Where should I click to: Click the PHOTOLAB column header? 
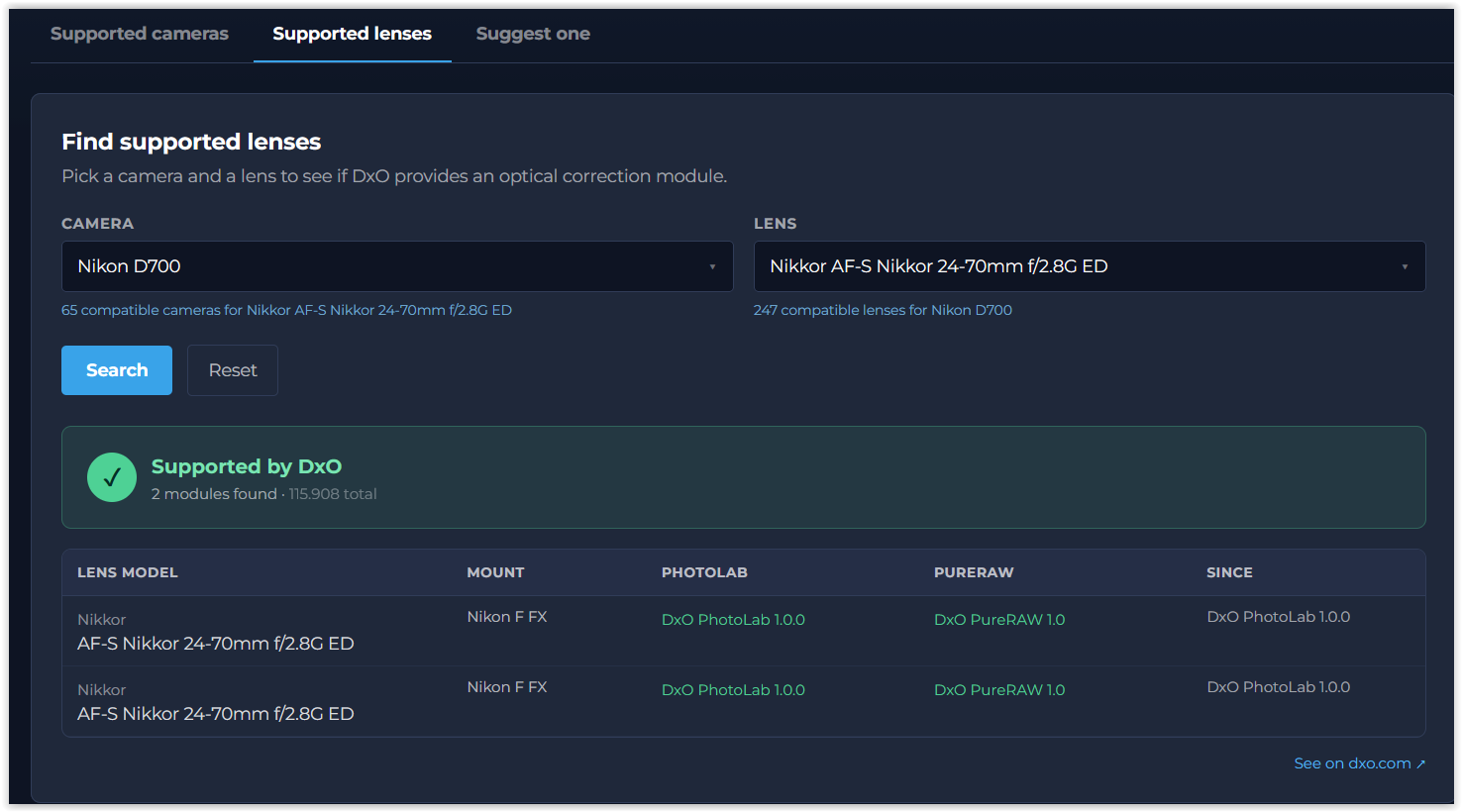click(x=704, y=572)
